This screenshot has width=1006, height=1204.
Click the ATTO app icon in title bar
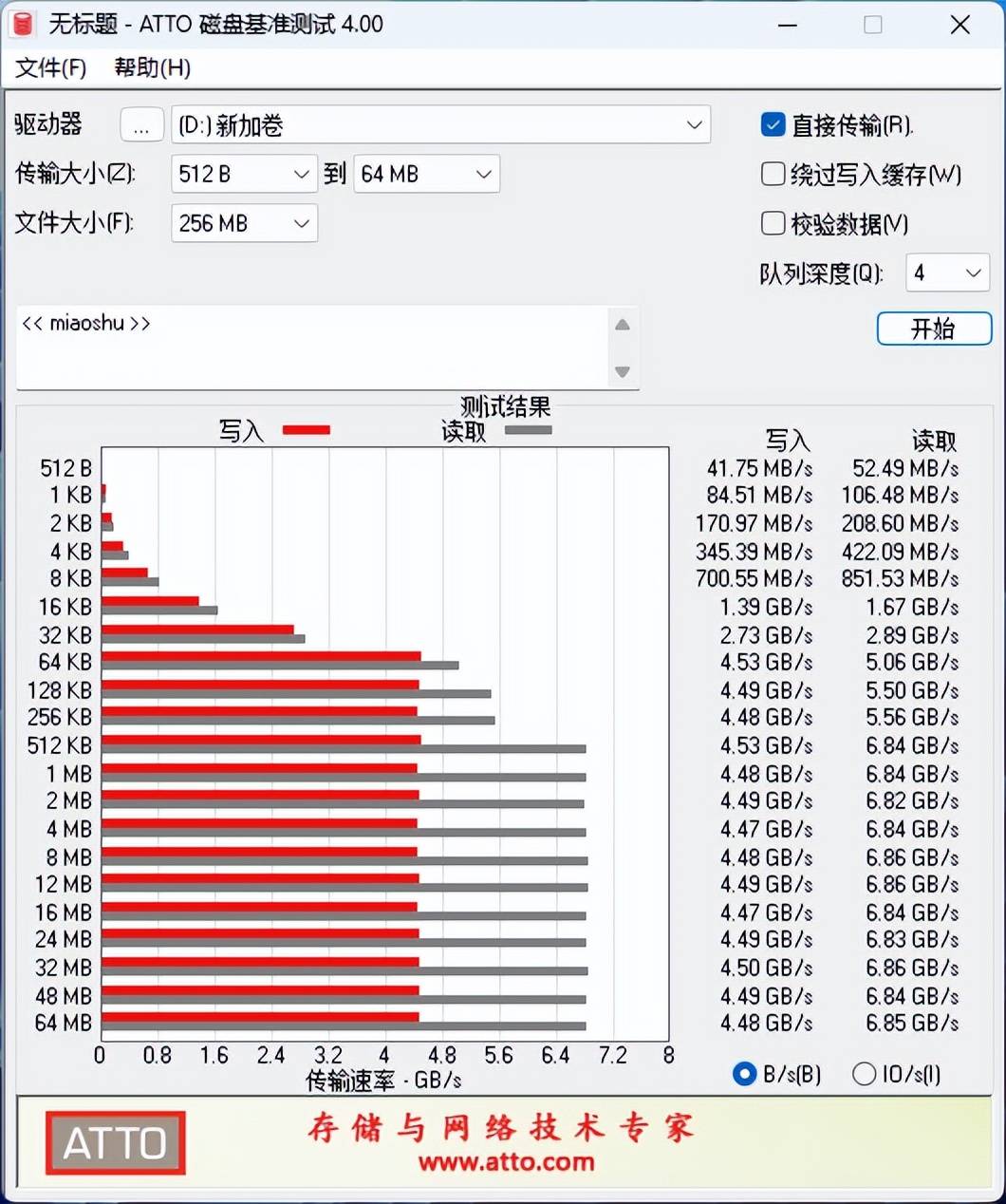[x=23, y=24]
